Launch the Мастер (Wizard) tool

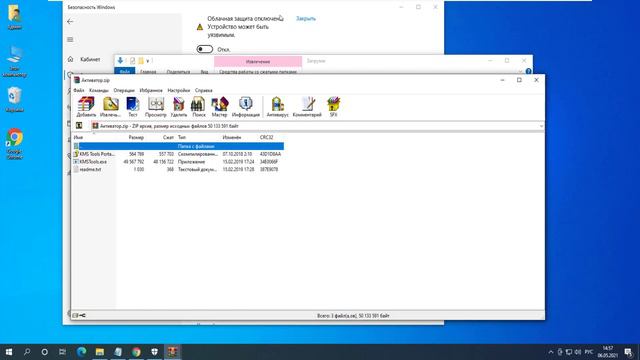pos(219,107)
